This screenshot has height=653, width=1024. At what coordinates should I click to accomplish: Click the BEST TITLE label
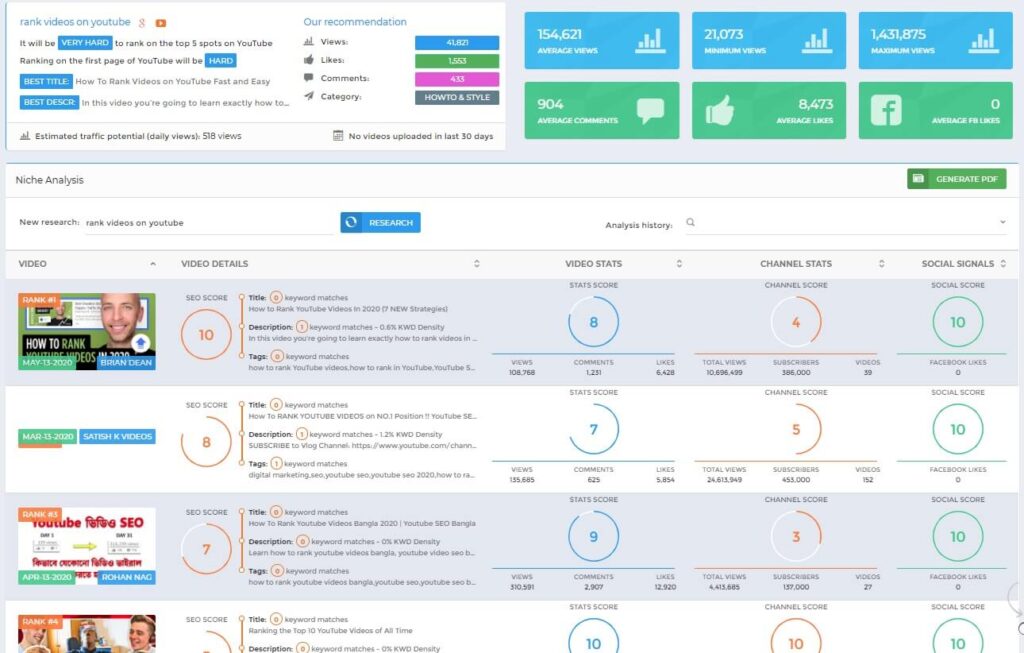[46, 82]
